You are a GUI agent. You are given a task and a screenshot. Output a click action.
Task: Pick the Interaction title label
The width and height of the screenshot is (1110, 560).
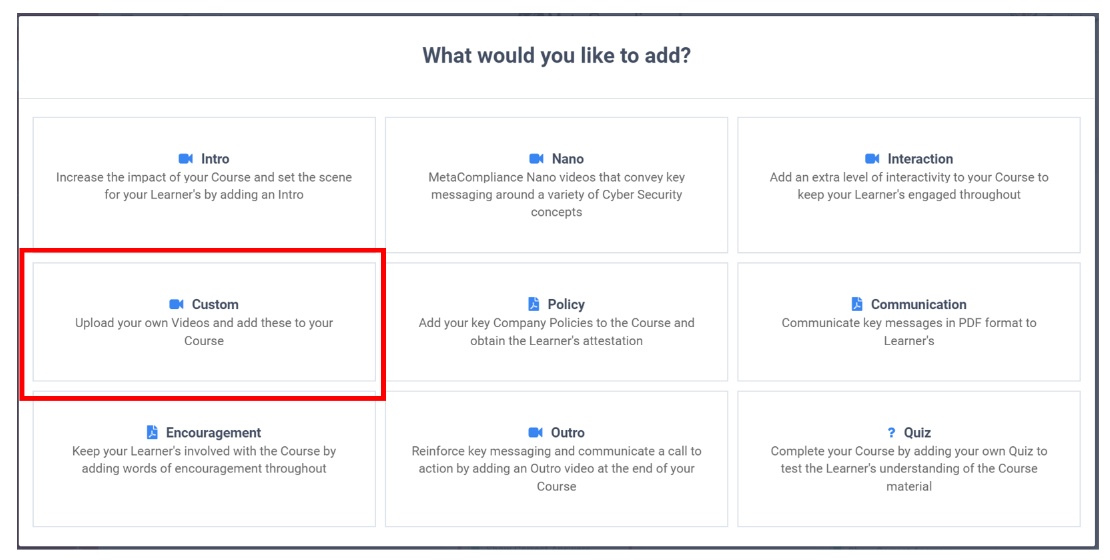click(x=920, y=159)
